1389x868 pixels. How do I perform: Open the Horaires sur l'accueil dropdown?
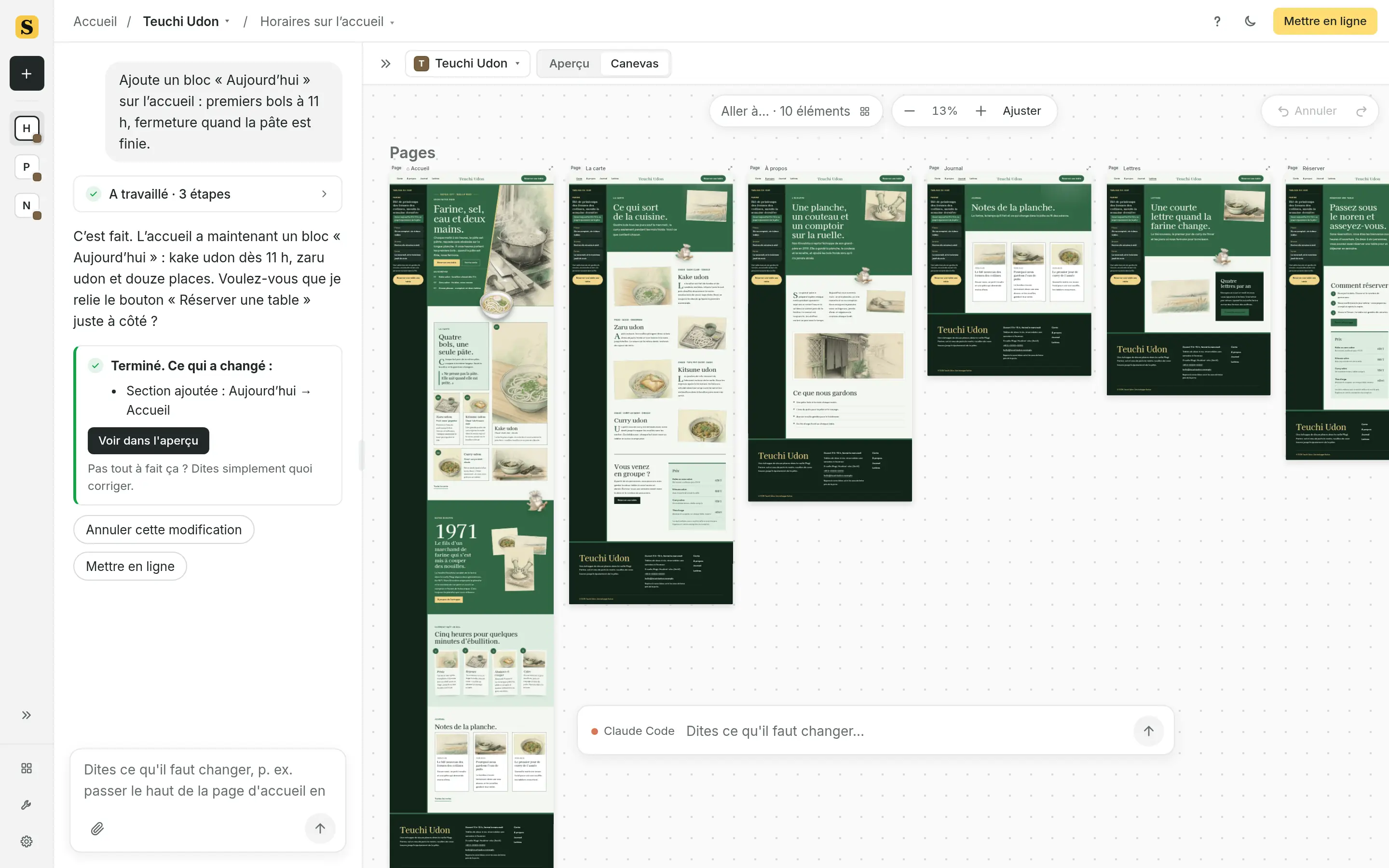pos(327,22)
